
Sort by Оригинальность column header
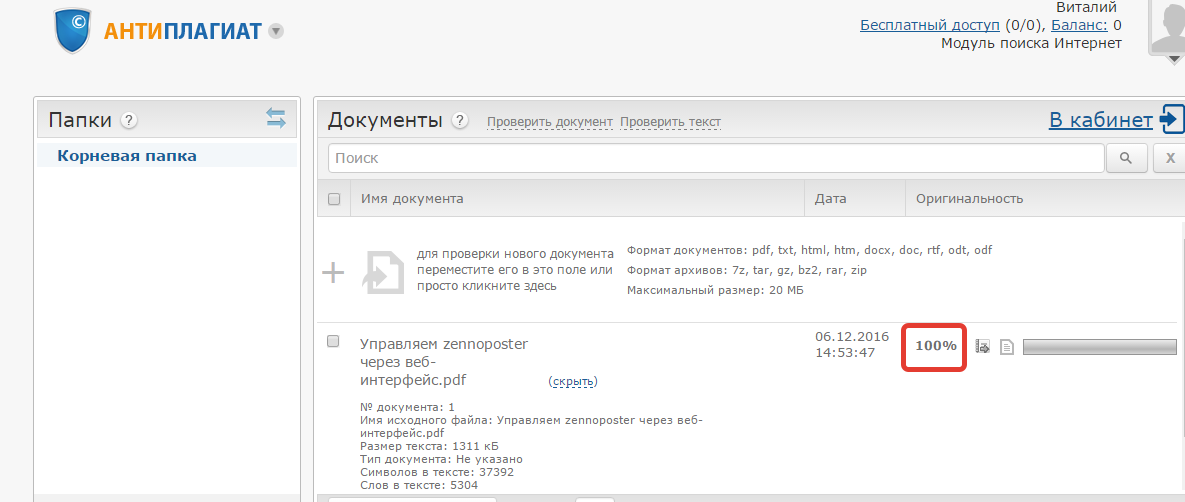click(970, 199)
